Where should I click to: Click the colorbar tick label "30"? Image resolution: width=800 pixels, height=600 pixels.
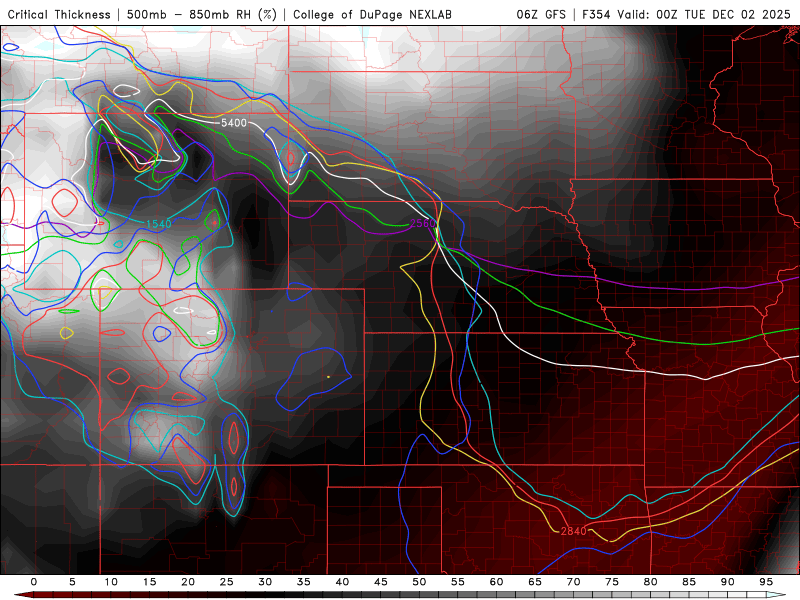click(265, 582)
